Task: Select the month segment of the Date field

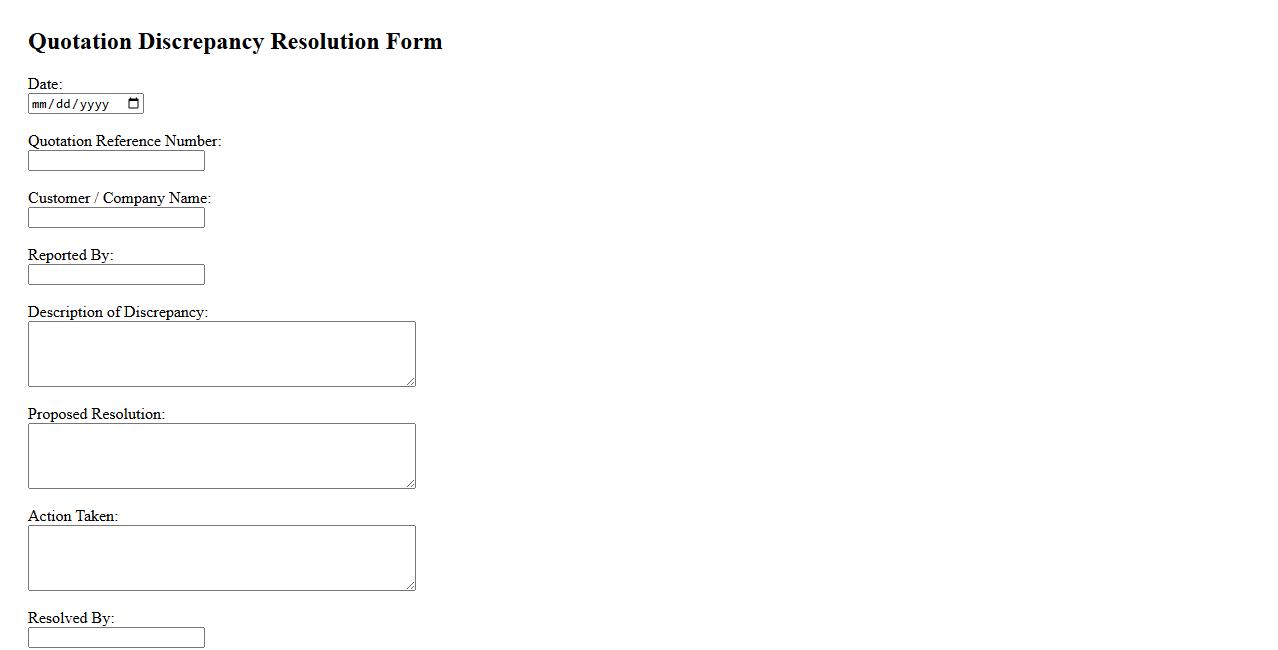Action: pos(40,104)
